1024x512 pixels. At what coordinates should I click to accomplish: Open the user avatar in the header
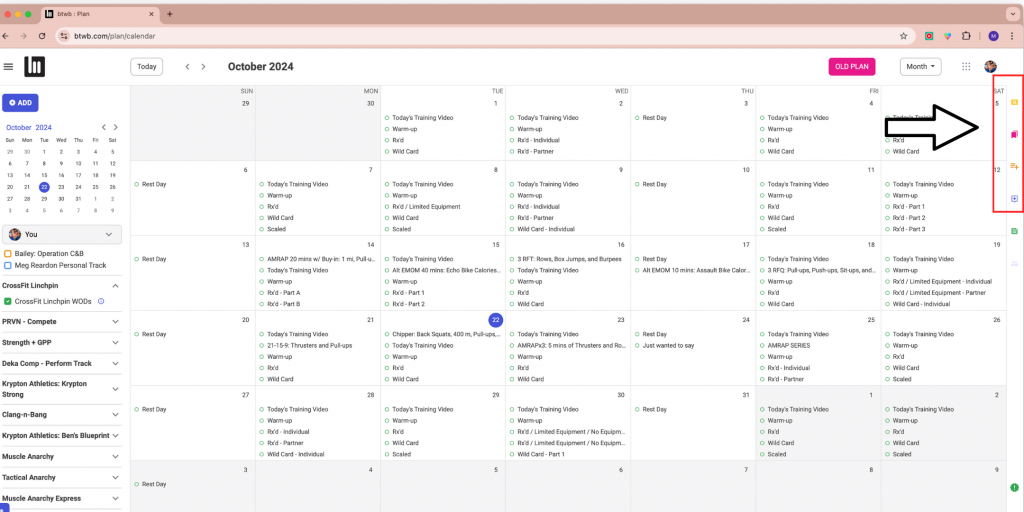(x=991, y=66)
